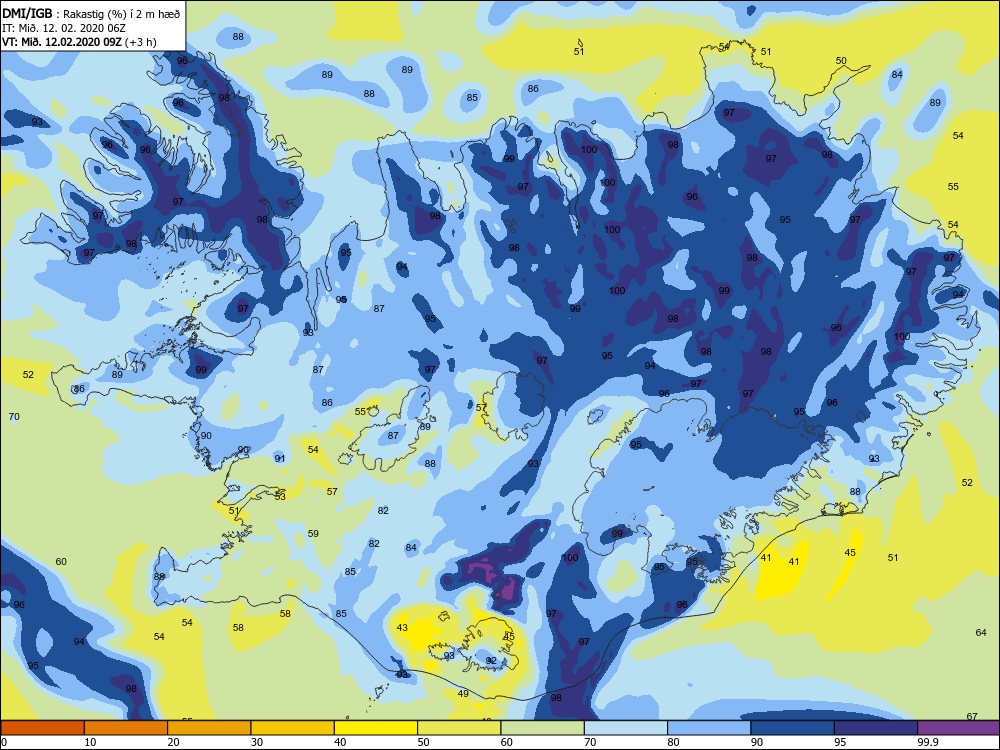Click map humidity value '59'
This screenshot has height=750, width=1000.
pos(313,534)
